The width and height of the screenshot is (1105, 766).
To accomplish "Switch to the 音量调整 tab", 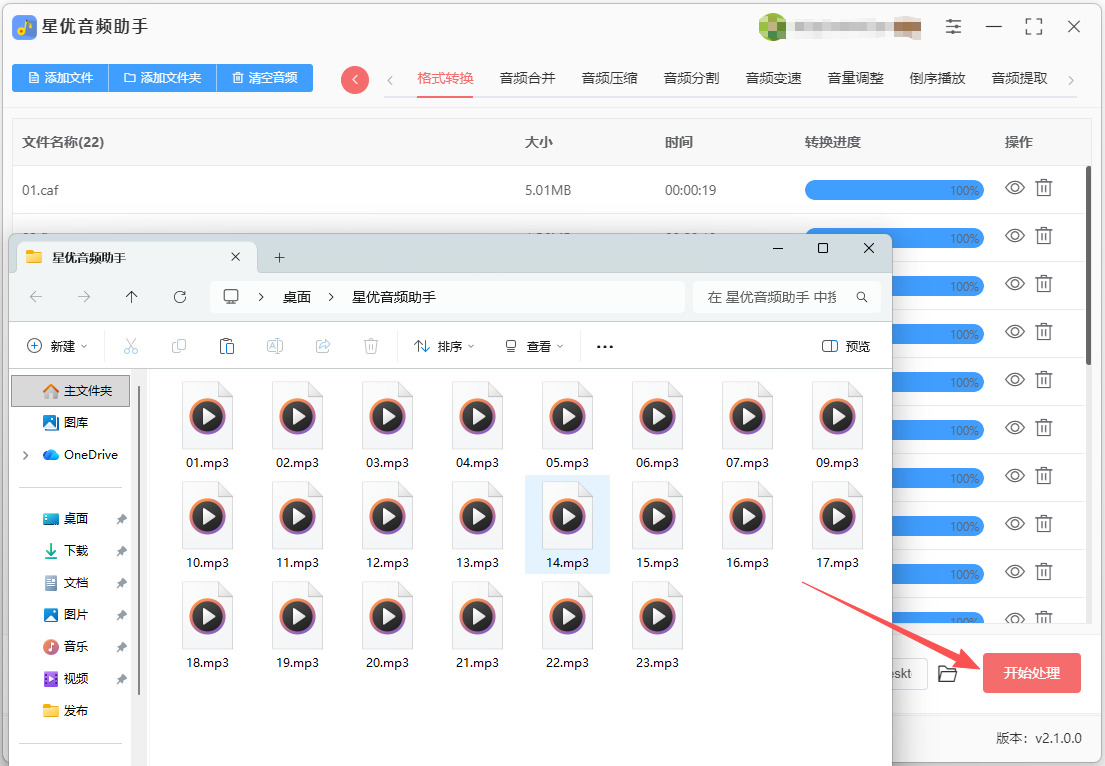I will pos(855,78).
